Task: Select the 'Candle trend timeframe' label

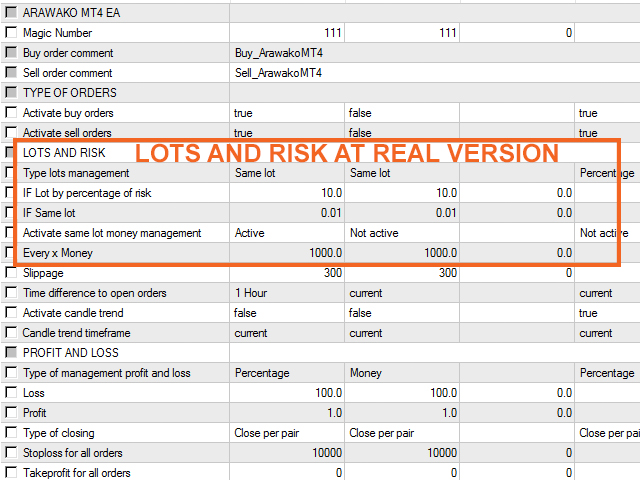Action: tap(76, 333)
